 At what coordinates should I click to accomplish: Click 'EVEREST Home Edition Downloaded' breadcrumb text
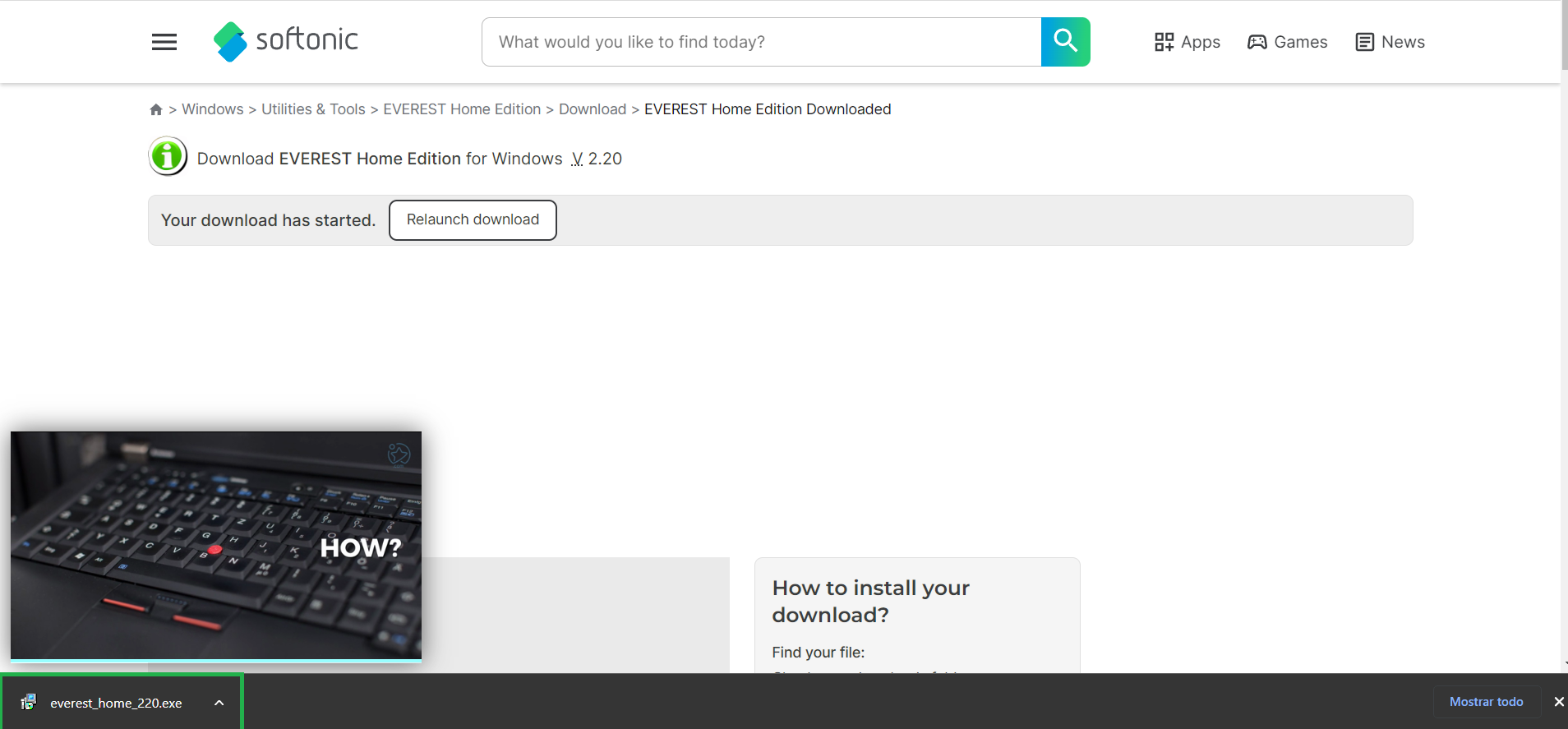pos(768,109)
